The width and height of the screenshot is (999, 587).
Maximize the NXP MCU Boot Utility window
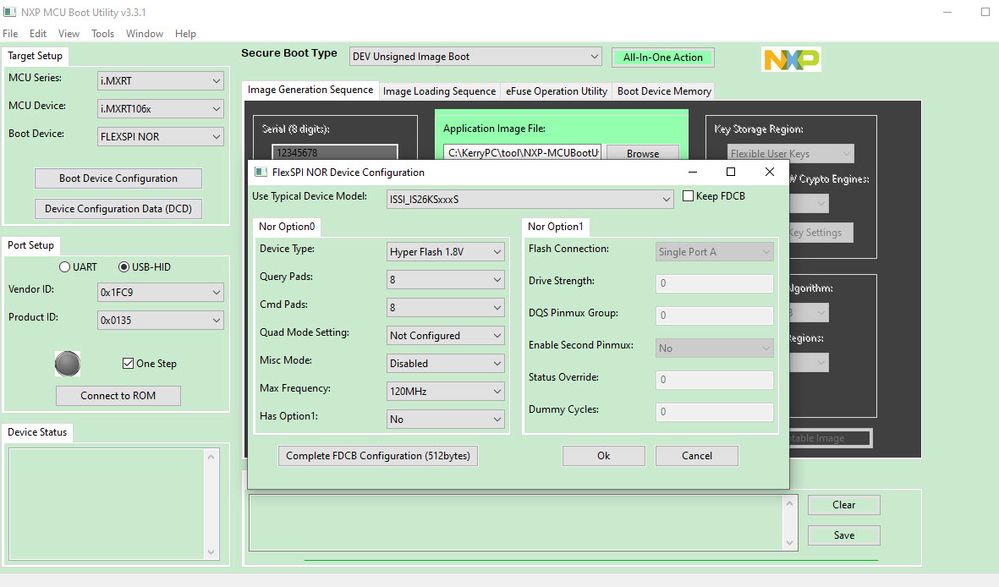985,12
